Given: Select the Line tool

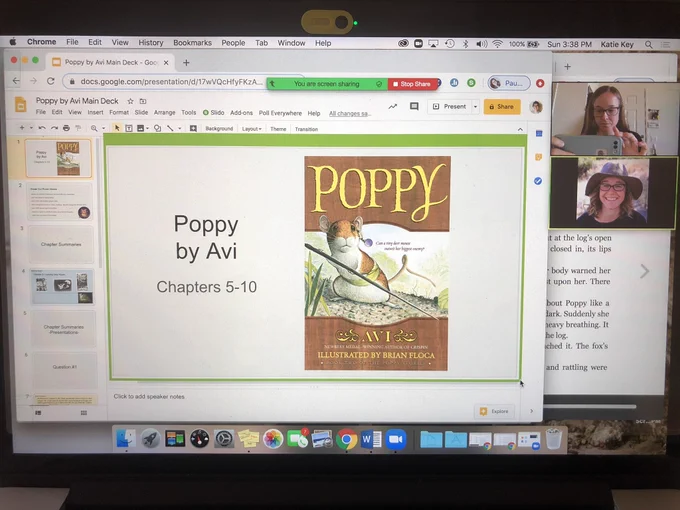Looking at the screenshot, I should click(x=170, y=128).
